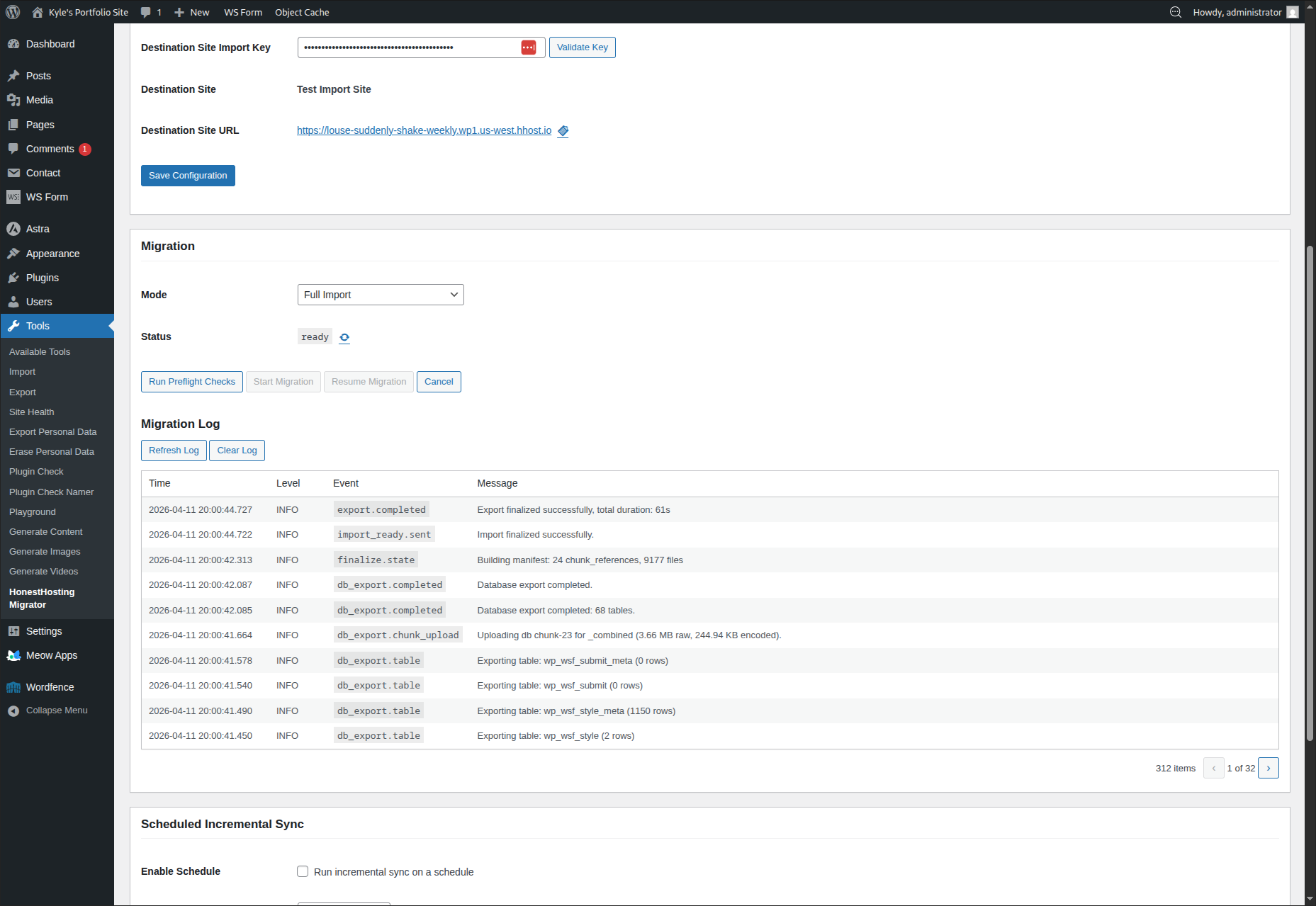Open admin search with the magnifier icon
This screenshot has width=1316, height=906.
[x=1176, y=12]
